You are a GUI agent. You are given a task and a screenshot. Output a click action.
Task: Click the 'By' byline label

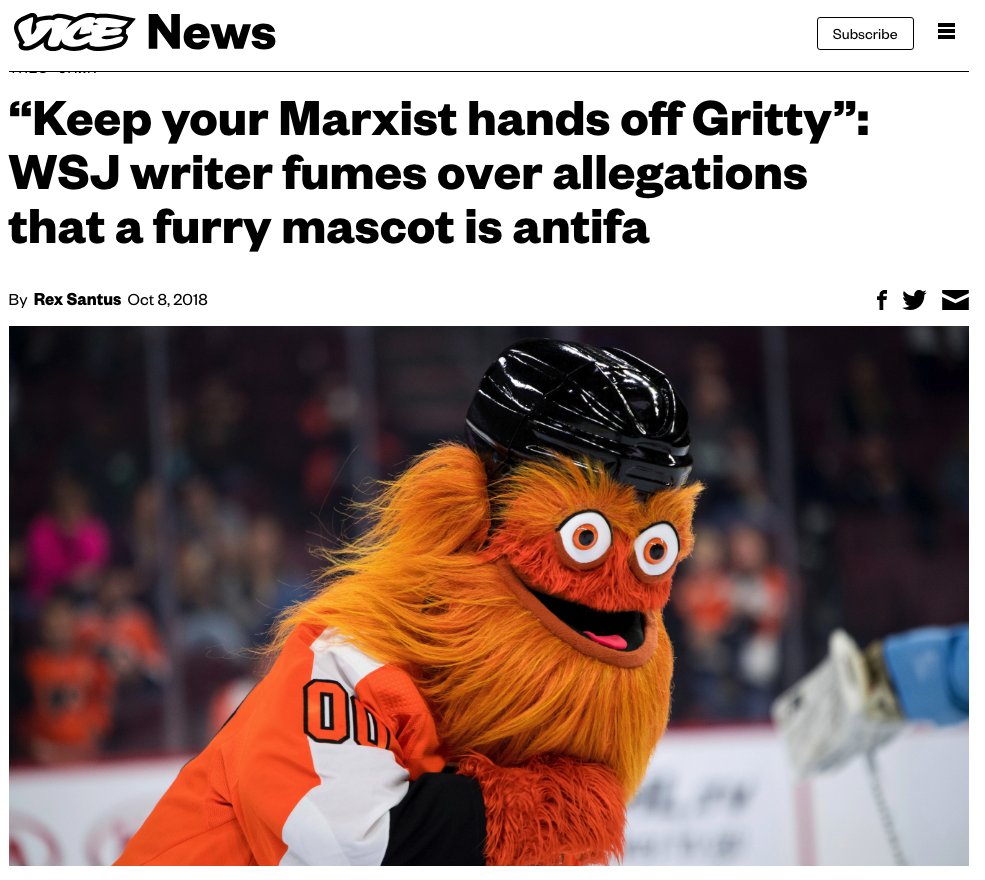click(18, 300)
